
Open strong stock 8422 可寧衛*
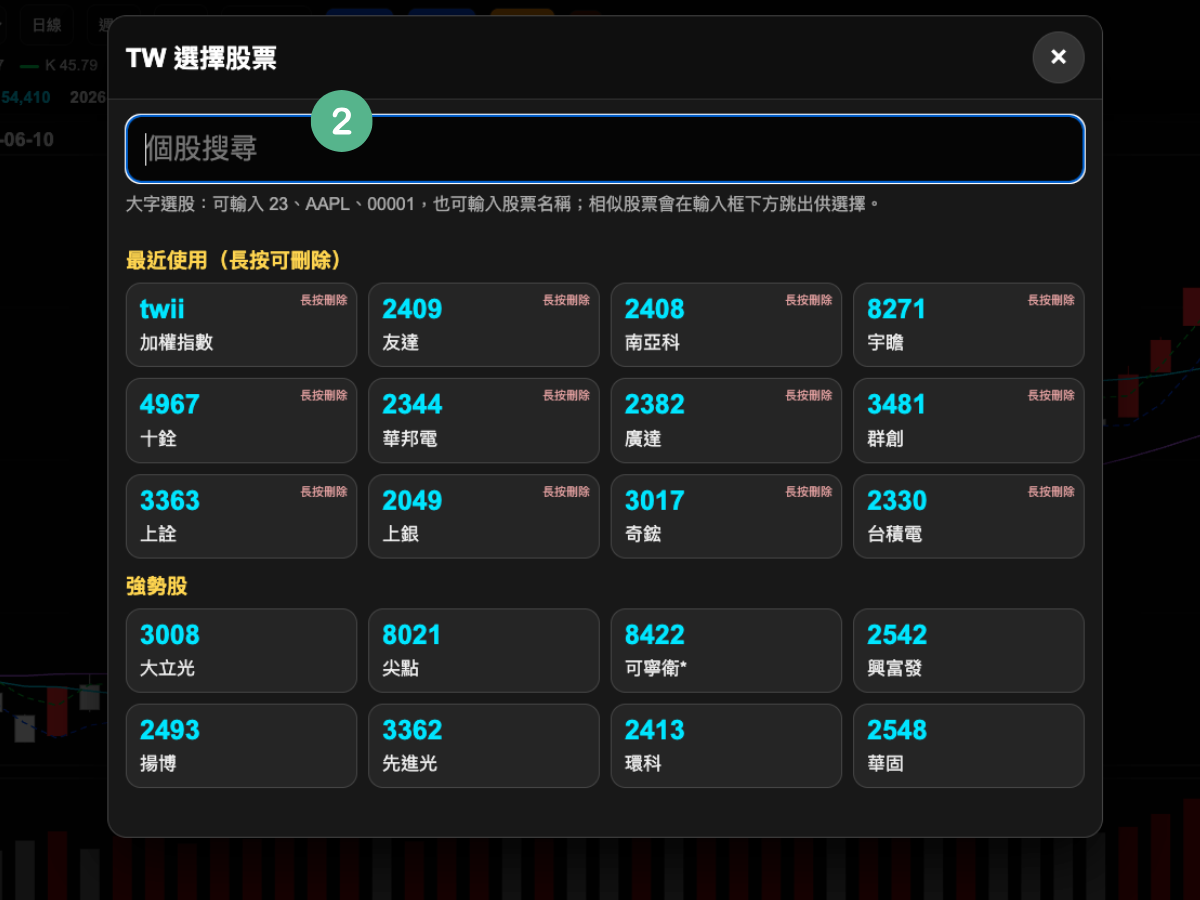[726, 651]
